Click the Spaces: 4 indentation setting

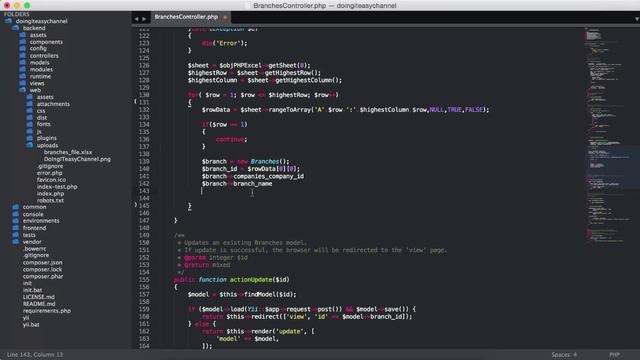[564, 355]
